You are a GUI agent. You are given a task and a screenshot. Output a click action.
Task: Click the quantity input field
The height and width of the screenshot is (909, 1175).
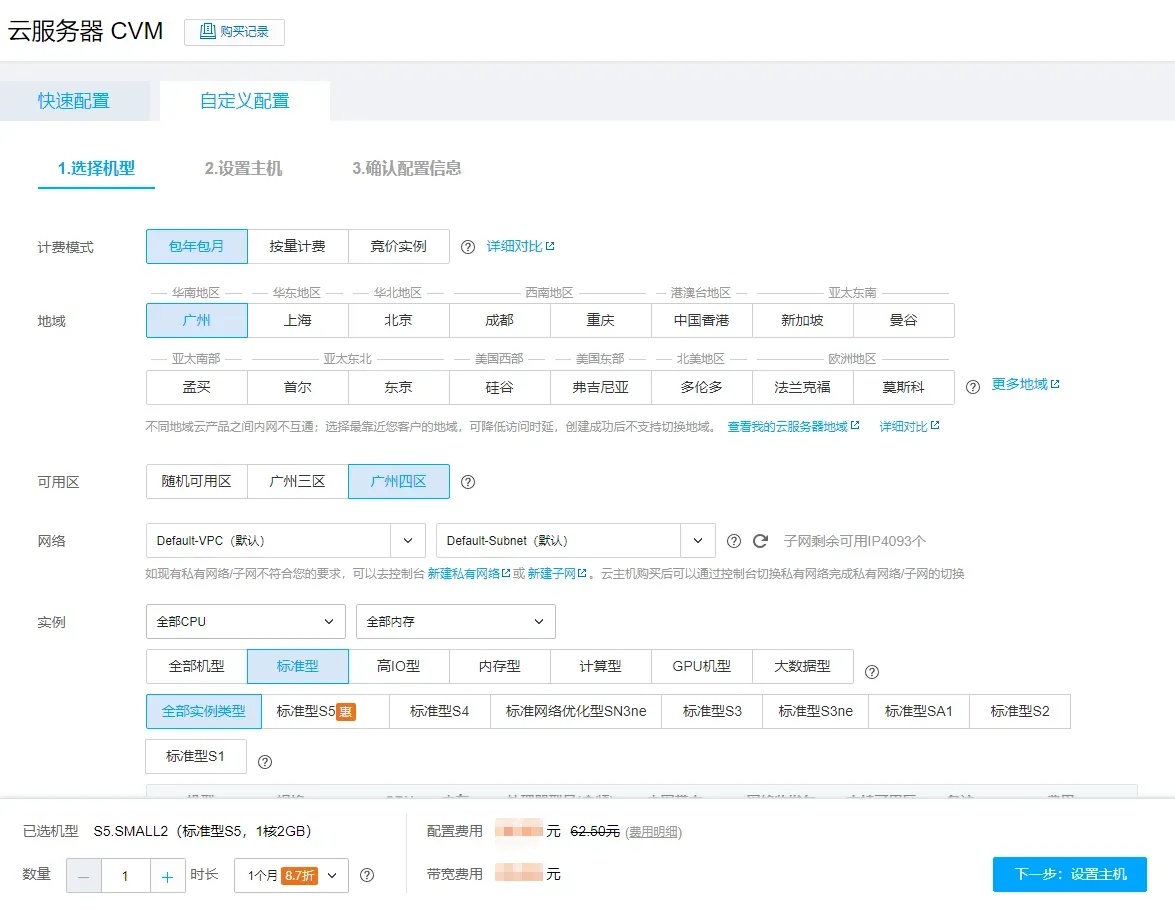126,876
